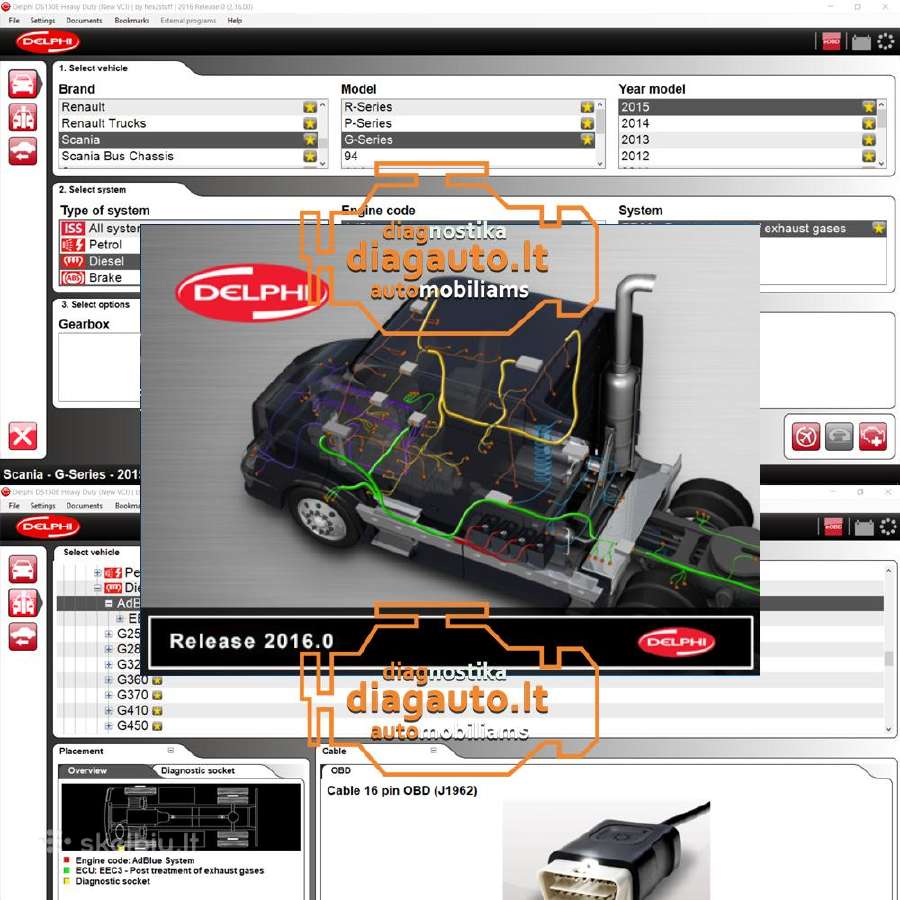Click the Diesel icon in bottom window tree
Image resolution: width=900 pixels, height=900 pixels.
click(x=113, y=587)
